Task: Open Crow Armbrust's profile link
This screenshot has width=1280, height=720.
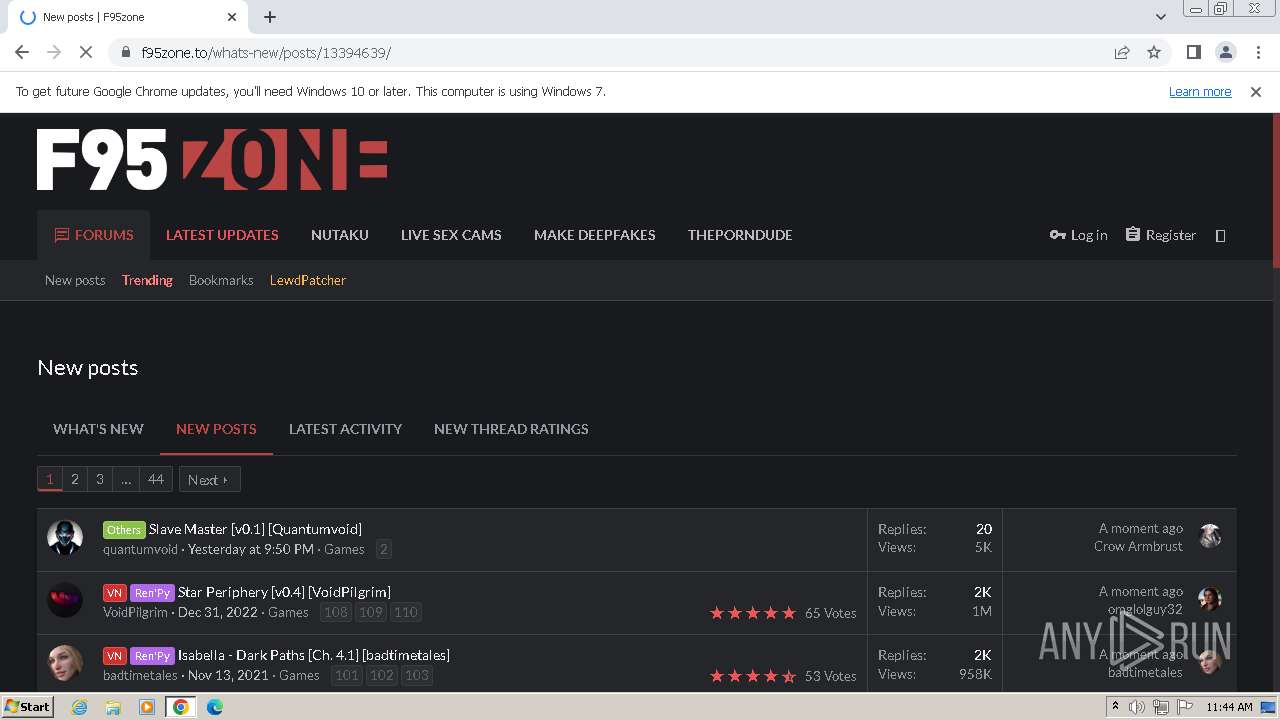Action: [1138, 547]
